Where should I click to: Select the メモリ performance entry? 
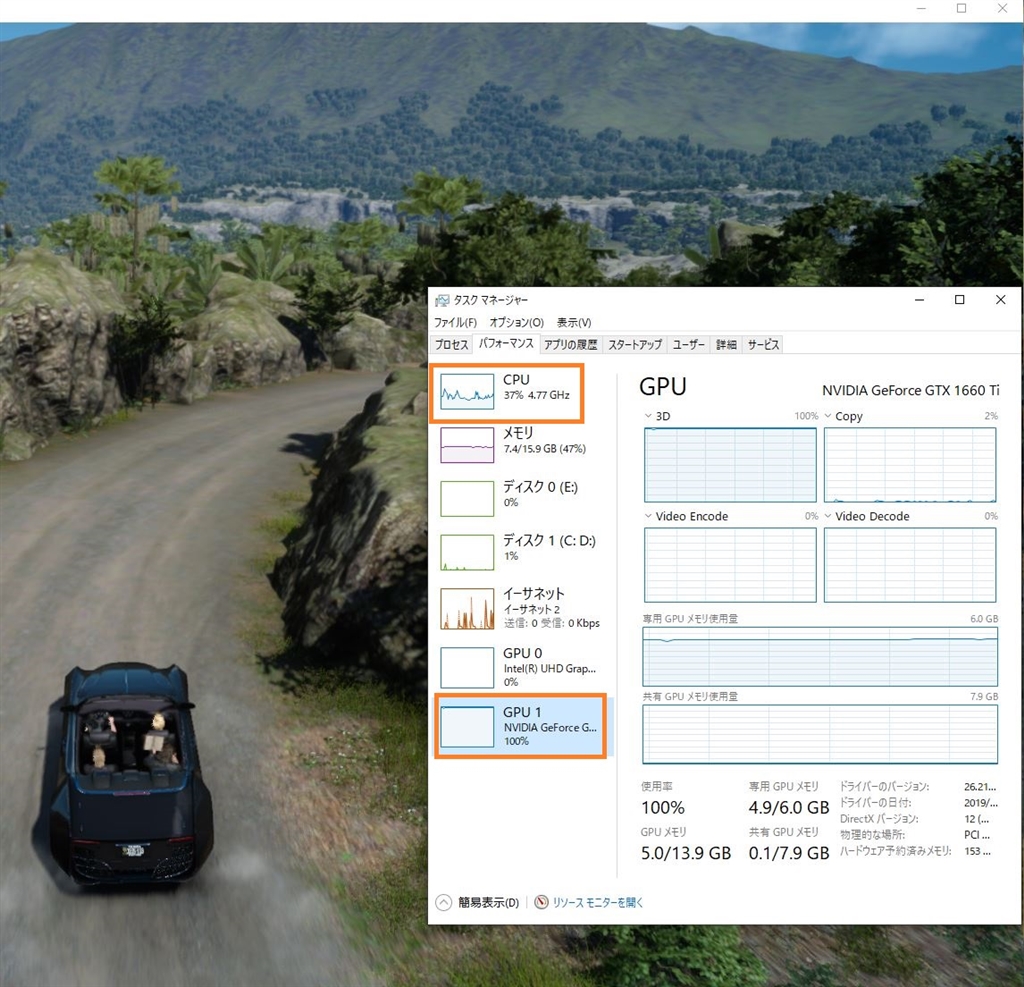521,445
